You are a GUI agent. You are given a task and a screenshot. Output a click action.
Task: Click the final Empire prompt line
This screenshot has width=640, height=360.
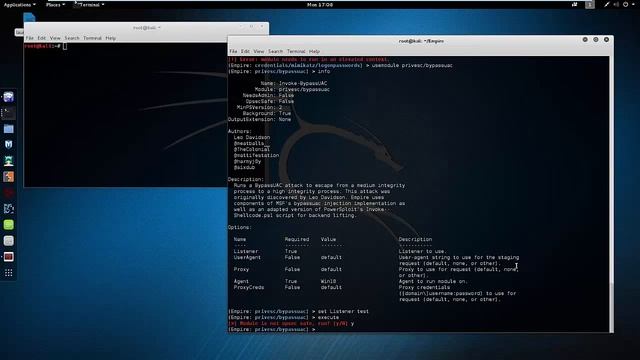(272, 329)
